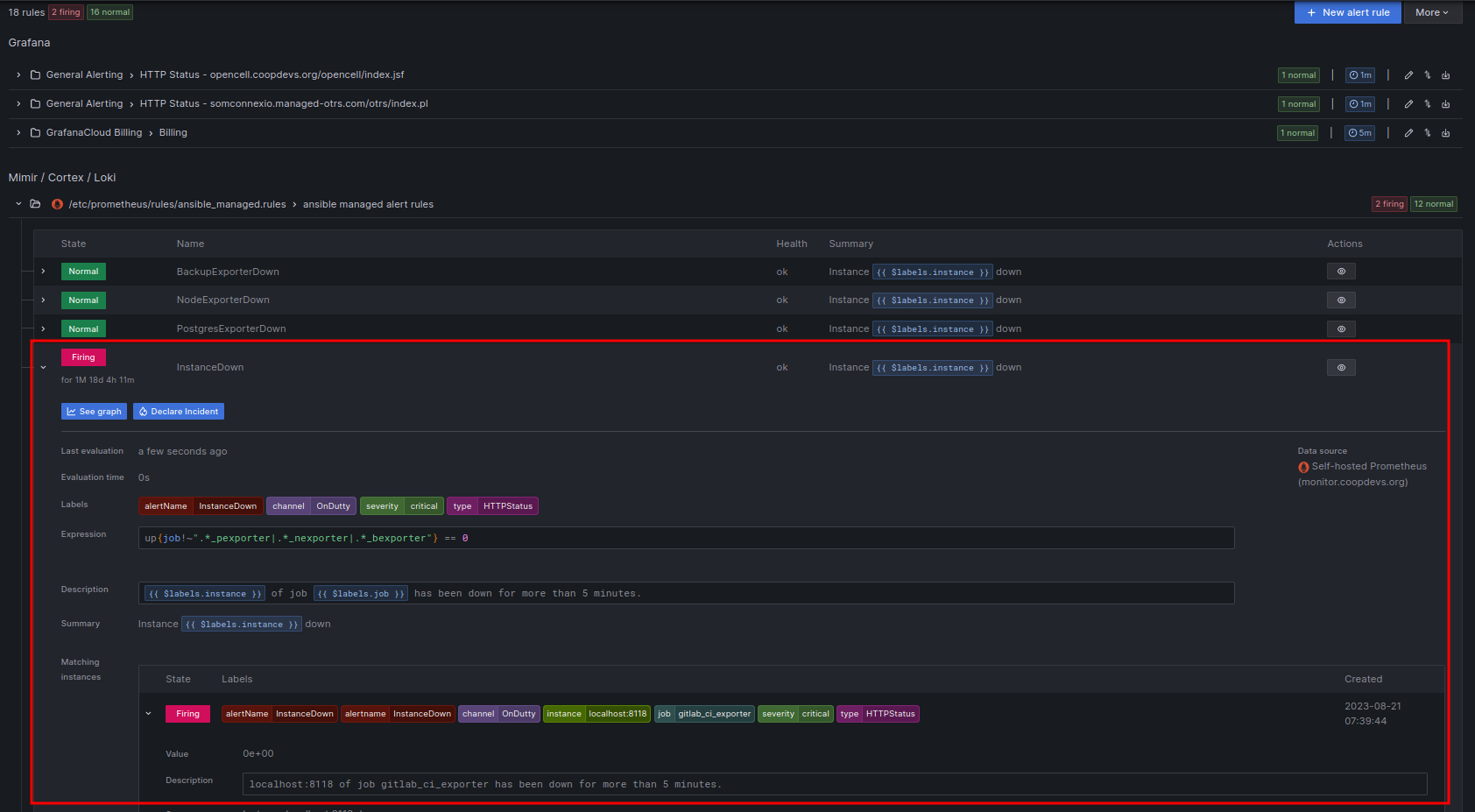Click edit pencil icon for opencell HTTP Status group
This screenshot has height=812, width=1475.
(x=1408, y=75)
